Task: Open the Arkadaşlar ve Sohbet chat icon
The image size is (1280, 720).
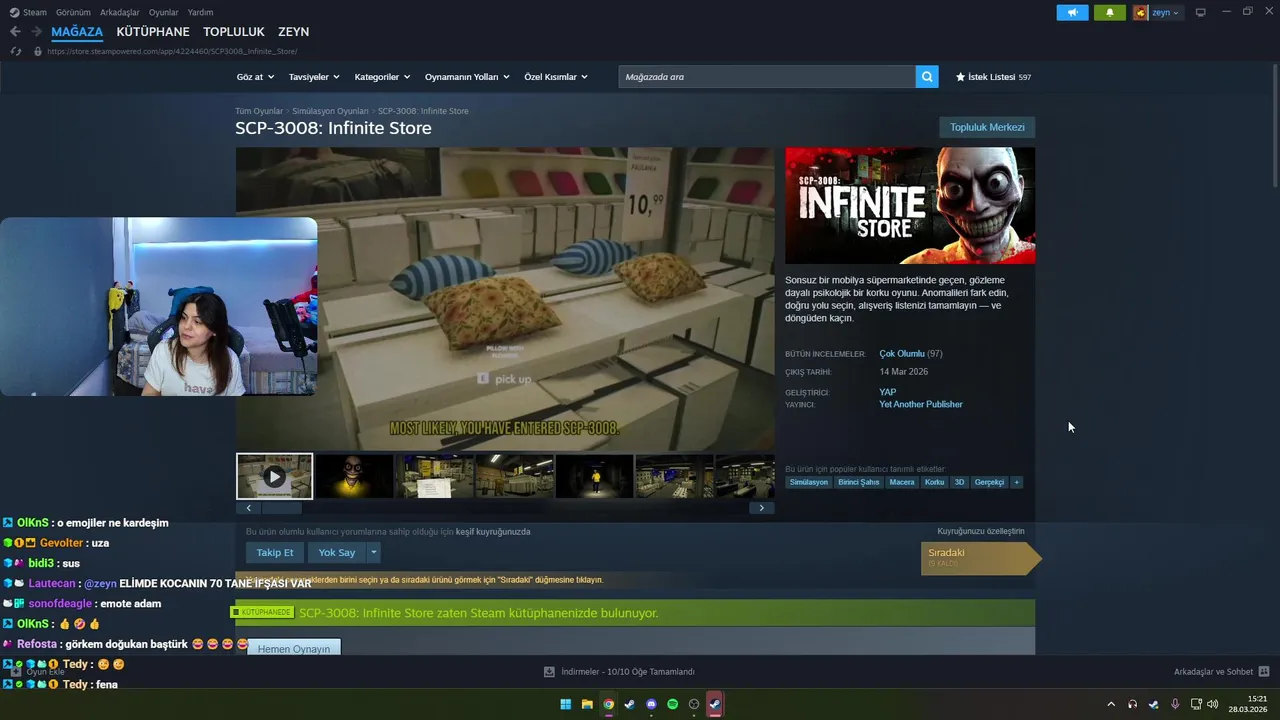Action: click(1264, 672)
